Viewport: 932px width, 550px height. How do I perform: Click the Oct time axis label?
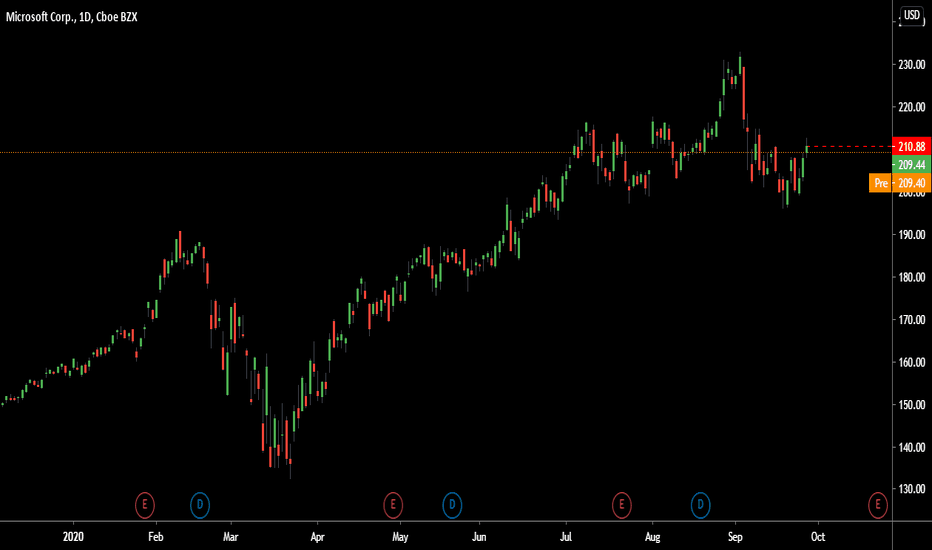(x=818, y=537)
